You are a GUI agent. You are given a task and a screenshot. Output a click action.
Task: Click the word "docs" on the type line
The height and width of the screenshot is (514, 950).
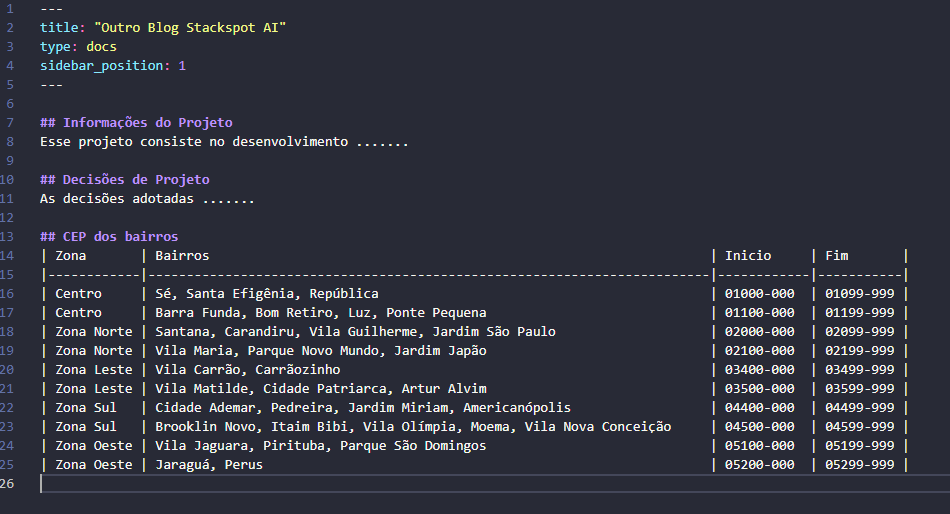[x=101, y=47]
